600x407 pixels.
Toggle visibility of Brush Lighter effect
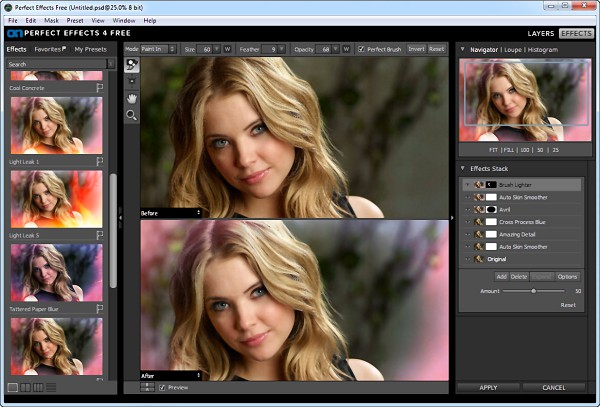coord(467,185)
